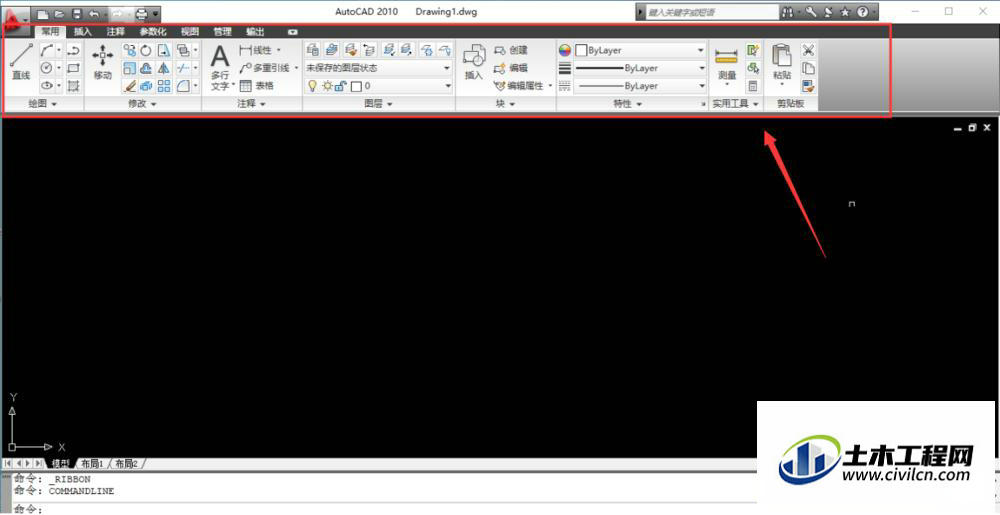1000x515 pixels.
Task: Select the Rectangle drawing tool
Action: click(73, 68)
